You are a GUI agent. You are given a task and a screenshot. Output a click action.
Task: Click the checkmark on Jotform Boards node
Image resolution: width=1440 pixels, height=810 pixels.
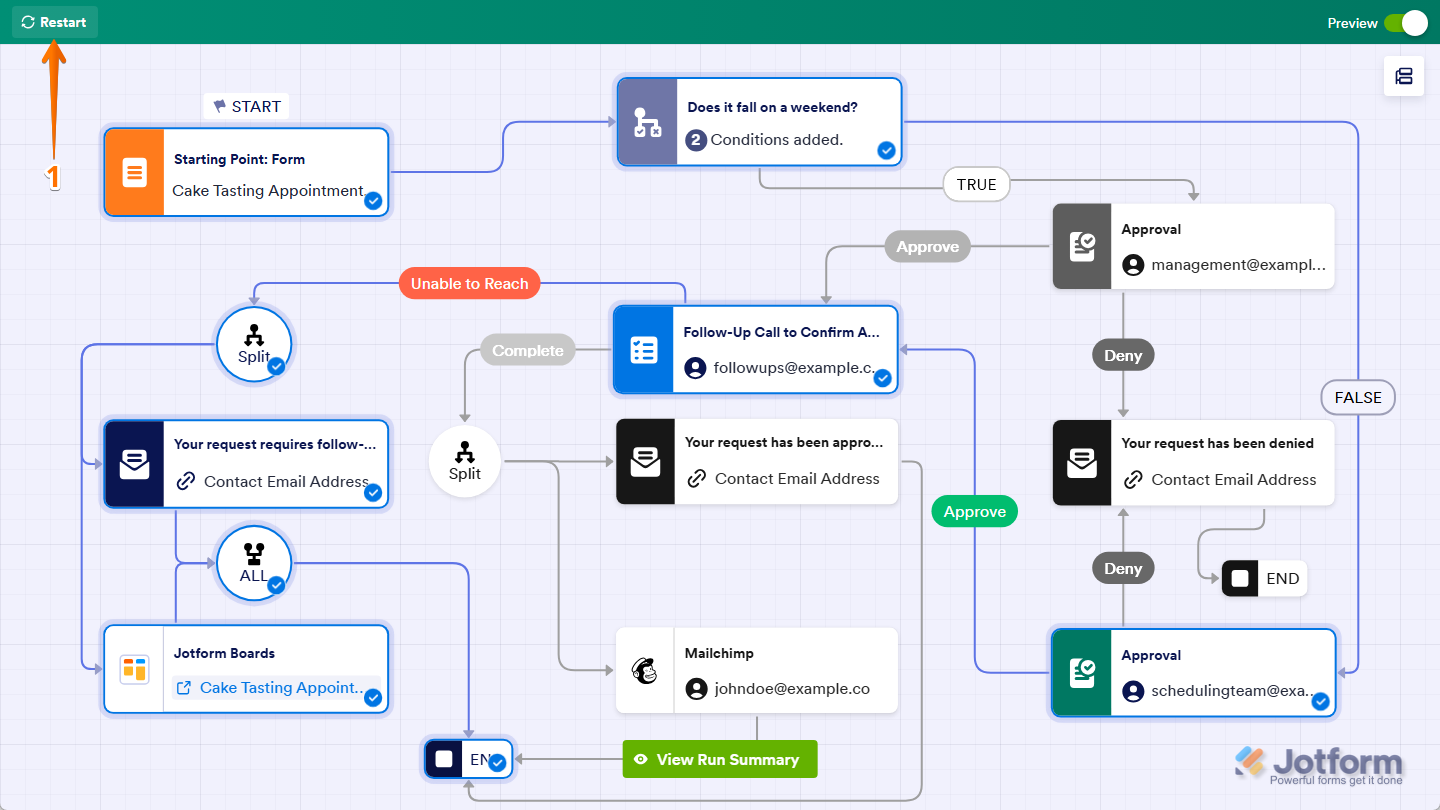click(x=373, y=698)
